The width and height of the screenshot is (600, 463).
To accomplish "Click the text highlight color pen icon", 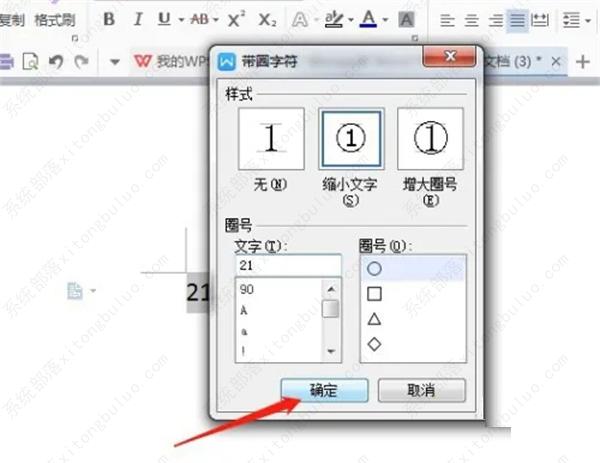I will coord(334,19).
